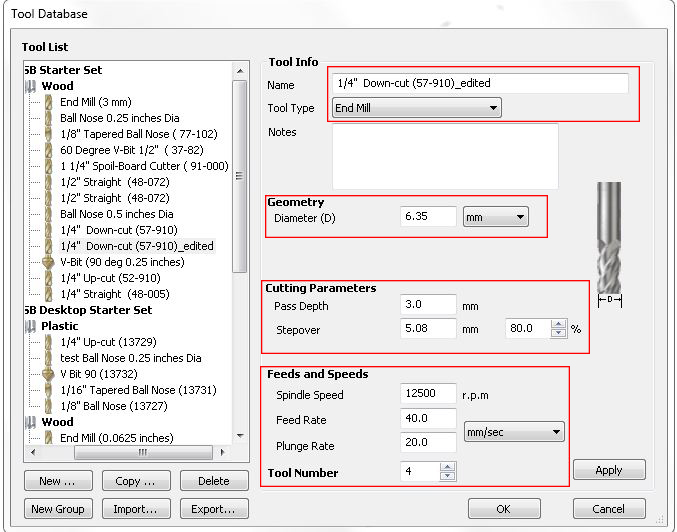Click the Plunge Rate field

(x=428, y=442)
